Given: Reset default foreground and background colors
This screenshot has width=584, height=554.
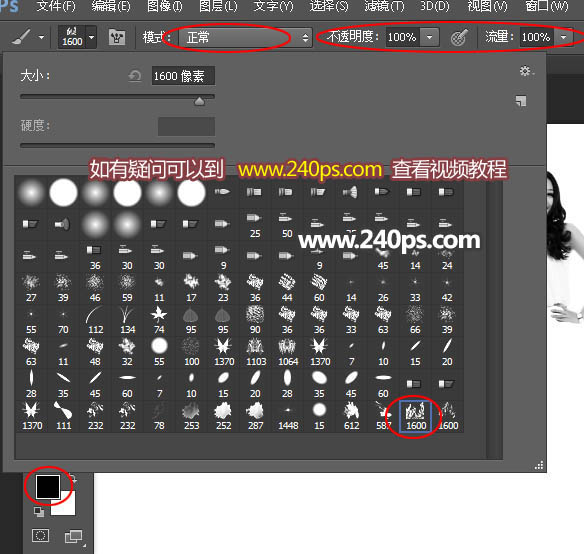Looking at the screenshot, I should coord(39,512).
